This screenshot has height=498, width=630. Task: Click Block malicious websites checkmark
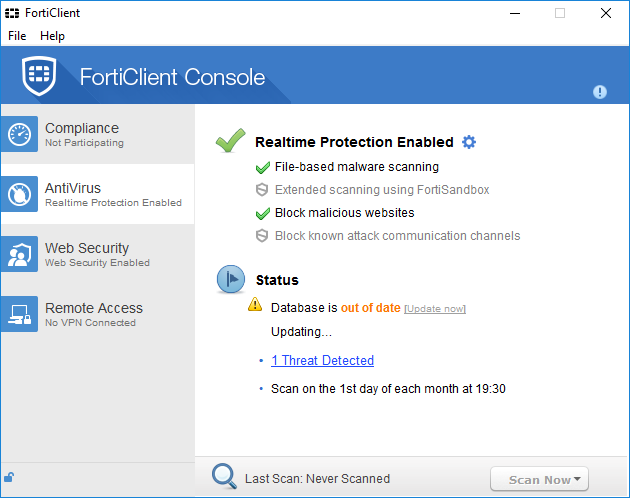[263, 213]
